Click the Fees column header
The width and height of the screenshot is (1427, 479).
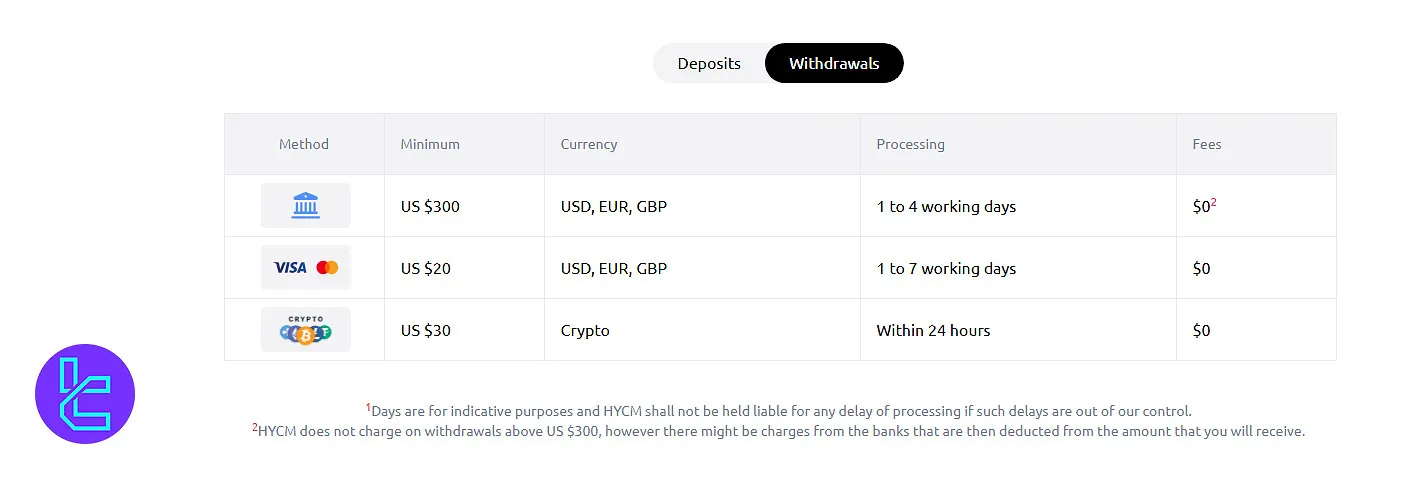tap(1207, 144)
